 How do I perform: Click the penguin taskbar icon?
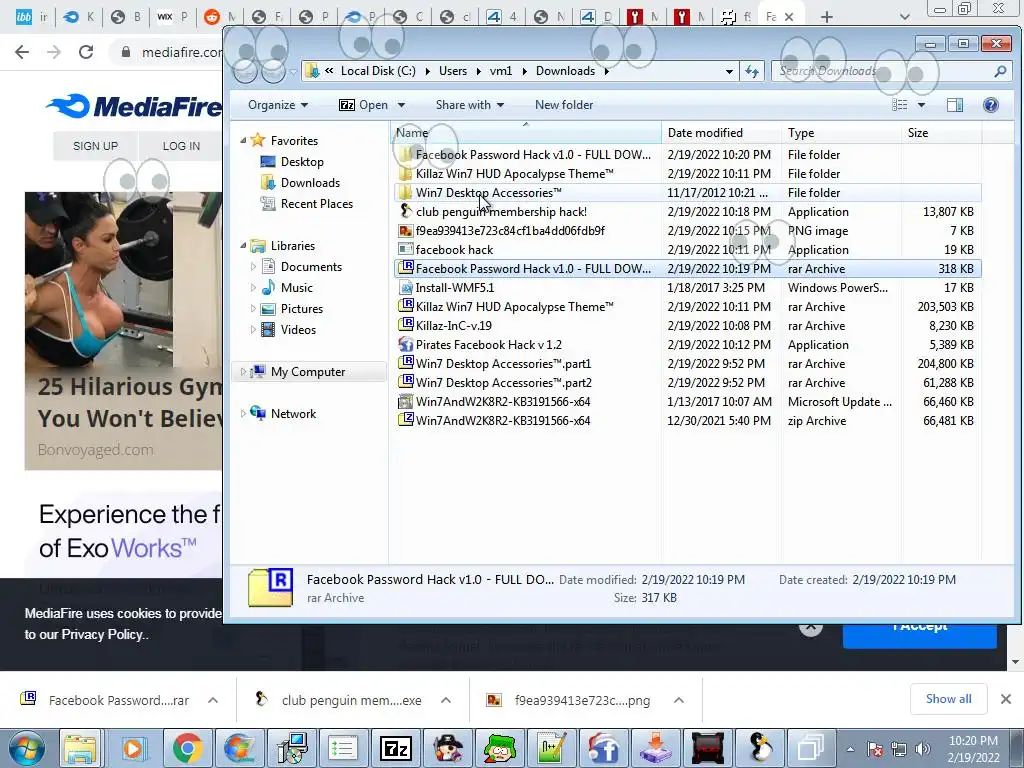(760, 748)
